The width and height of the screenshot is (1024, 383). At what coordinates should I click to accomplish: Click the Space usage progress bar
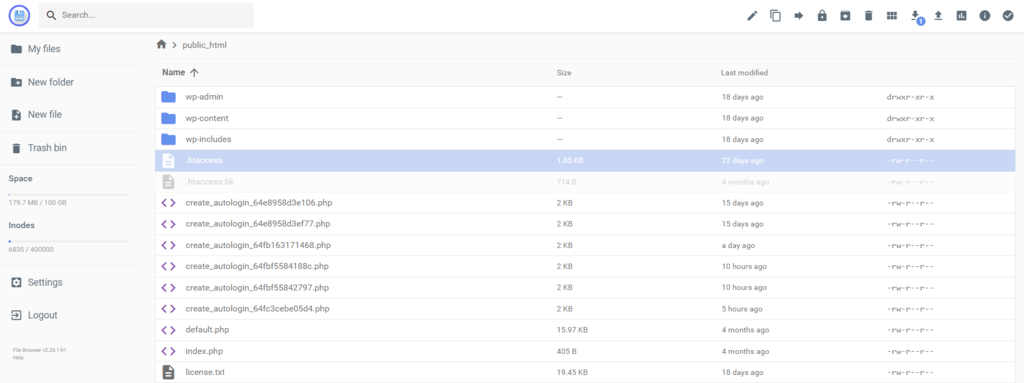coord(69,195)
